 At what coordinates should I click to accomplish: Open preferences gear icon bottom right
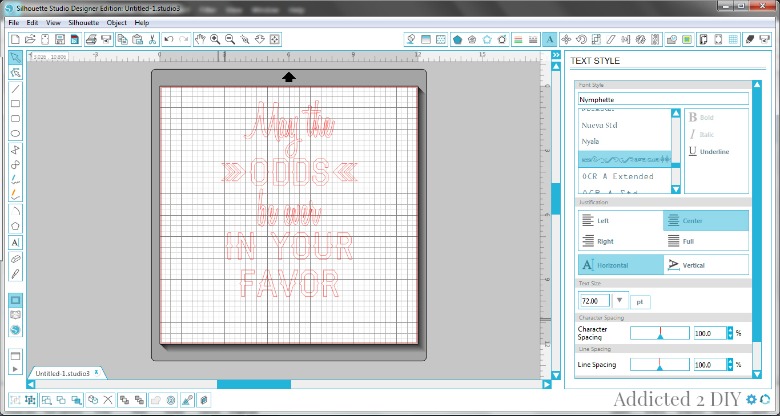pyautogui.click(x=751, y=399)
